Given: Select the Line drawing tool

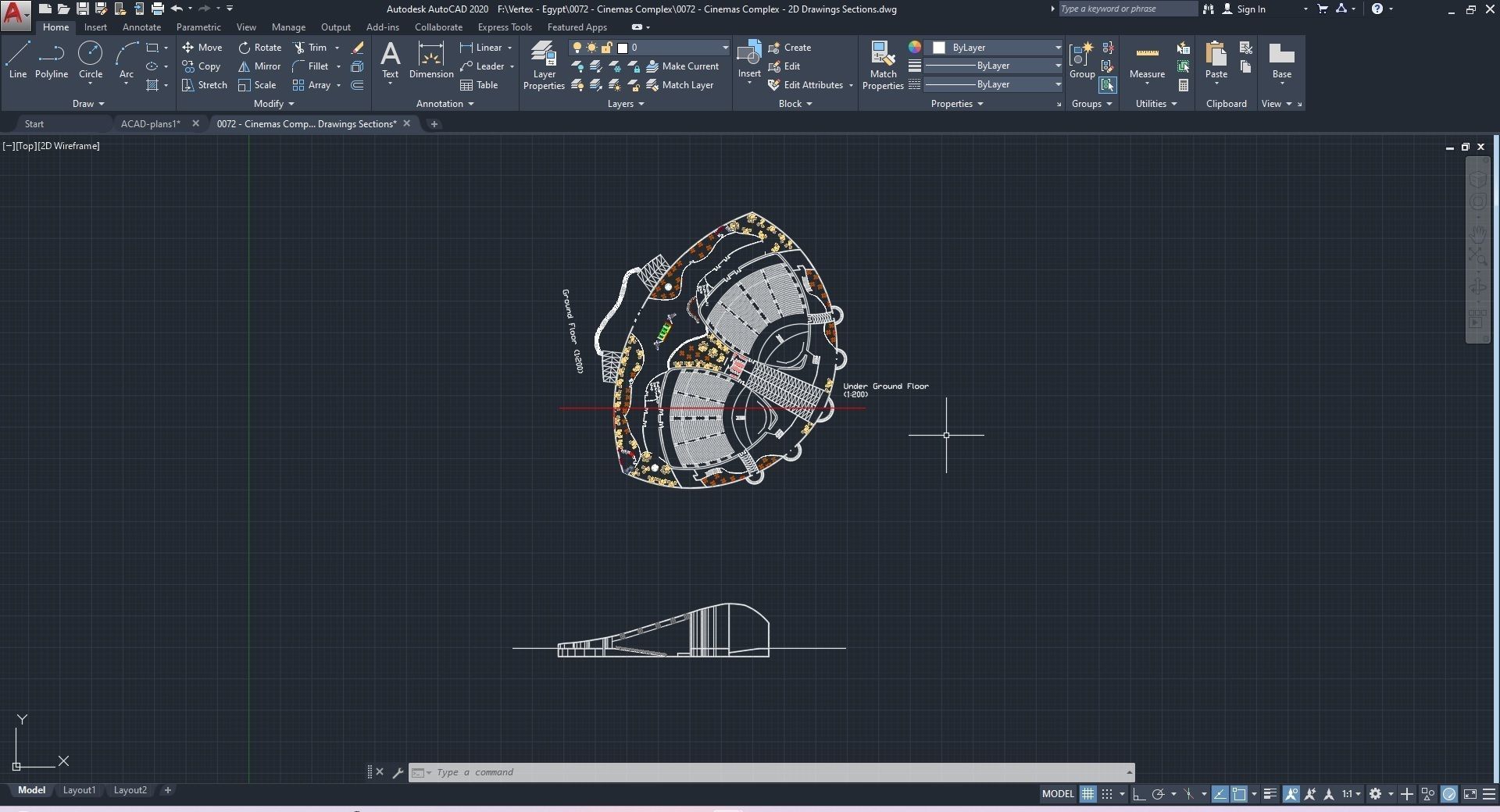Looking at the screenshot, I should 18,60.
